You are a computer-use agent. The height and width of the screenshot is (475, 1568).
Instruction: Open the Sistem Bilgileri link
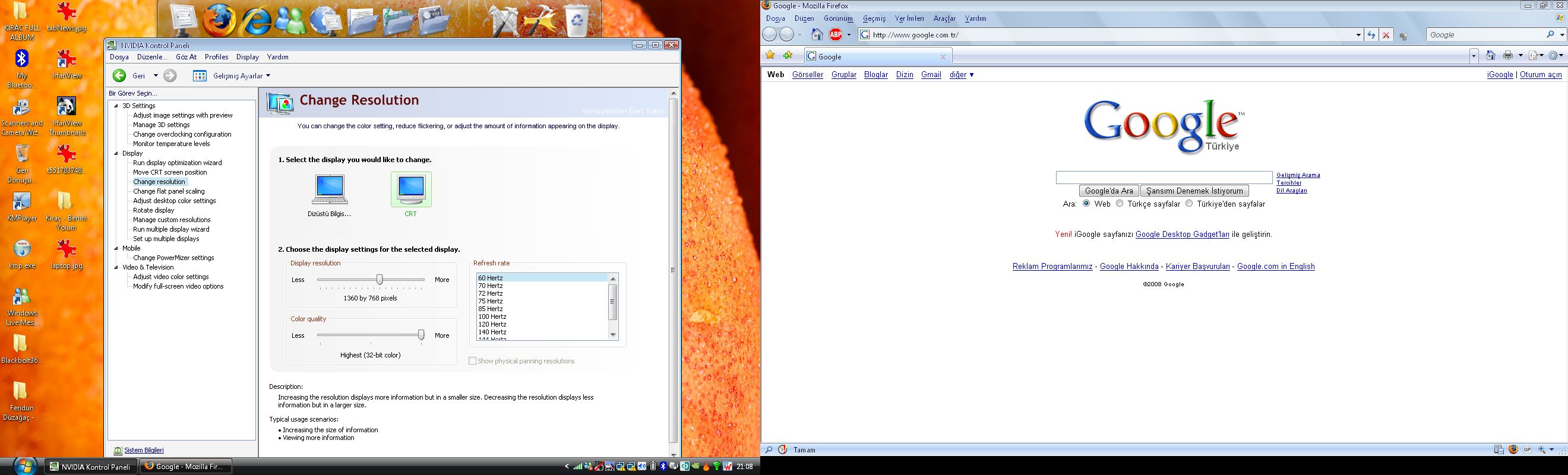pyautogui.click(x=144, y=450)
